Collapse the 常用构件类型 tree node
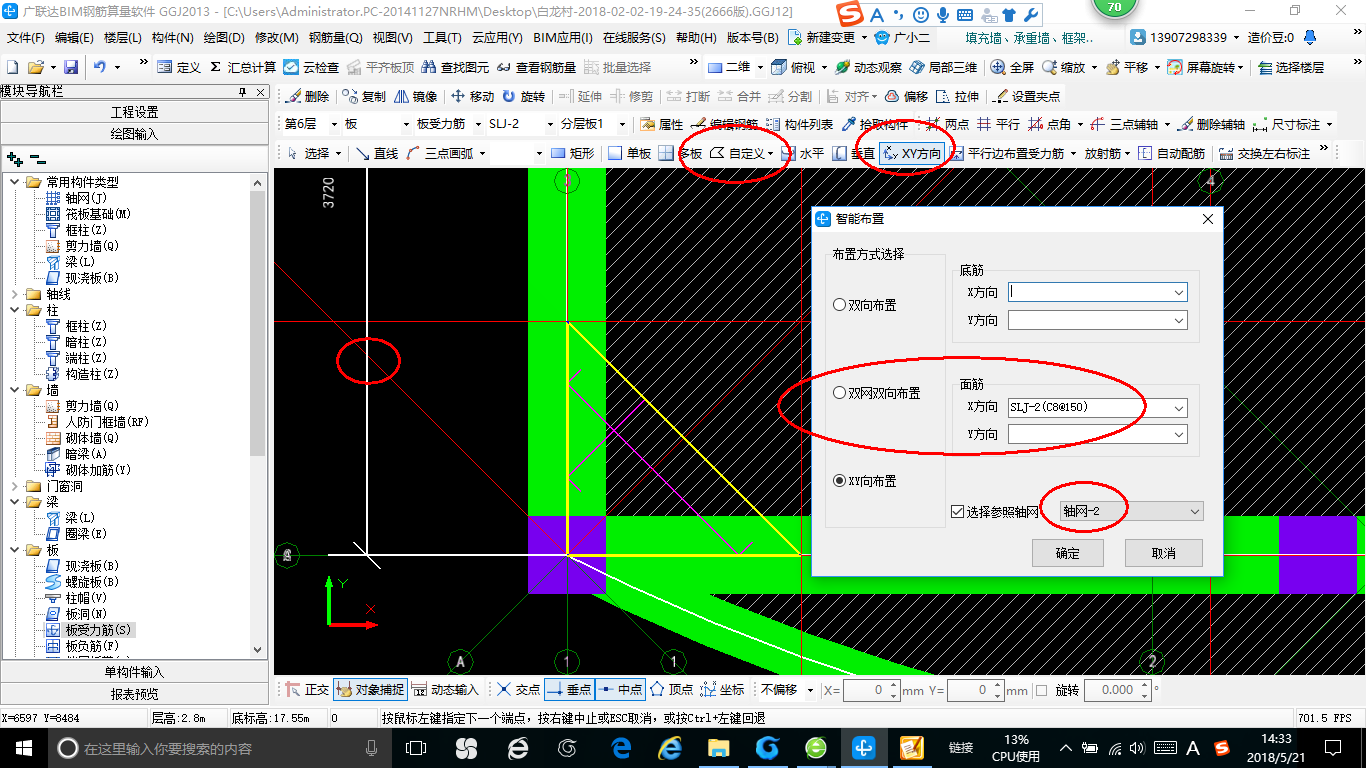1366x768 pixels. (x=14, y=182)
